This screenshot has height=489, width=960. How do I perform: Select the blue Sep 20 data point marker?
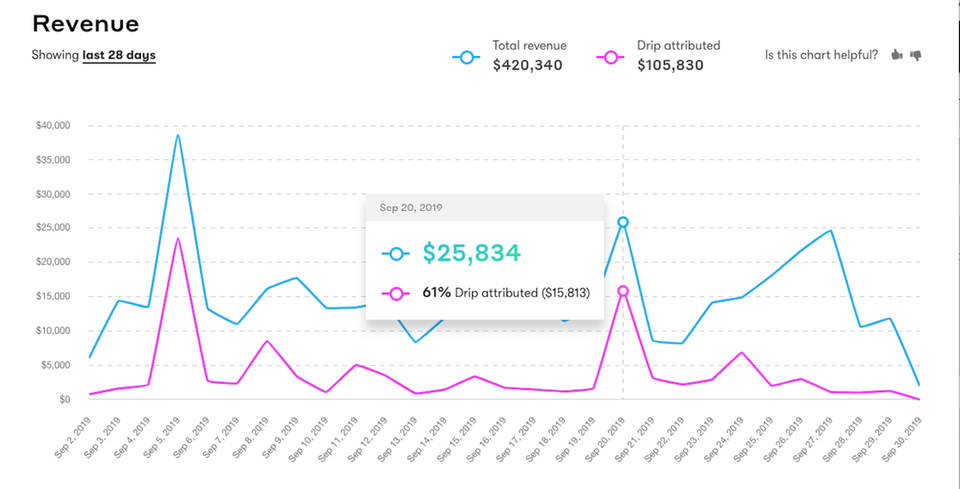(x=623, y=222)
